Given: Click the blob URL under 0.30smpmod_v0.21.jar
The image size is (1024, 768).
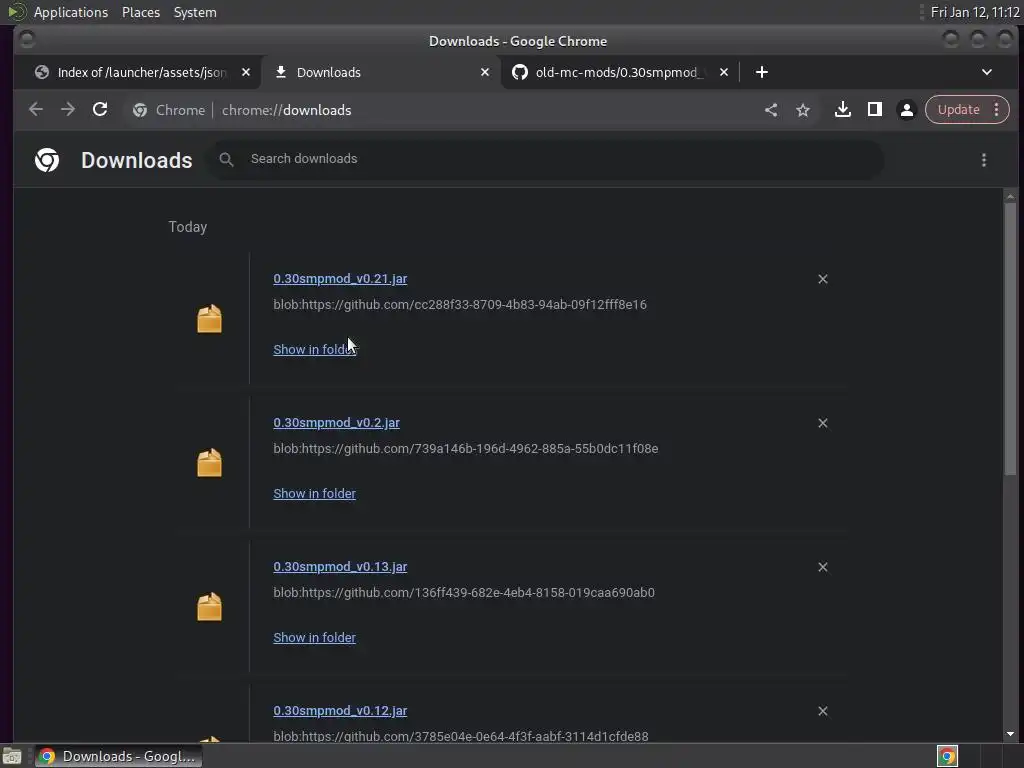Looking at the screenshot, I should (460, 304).
